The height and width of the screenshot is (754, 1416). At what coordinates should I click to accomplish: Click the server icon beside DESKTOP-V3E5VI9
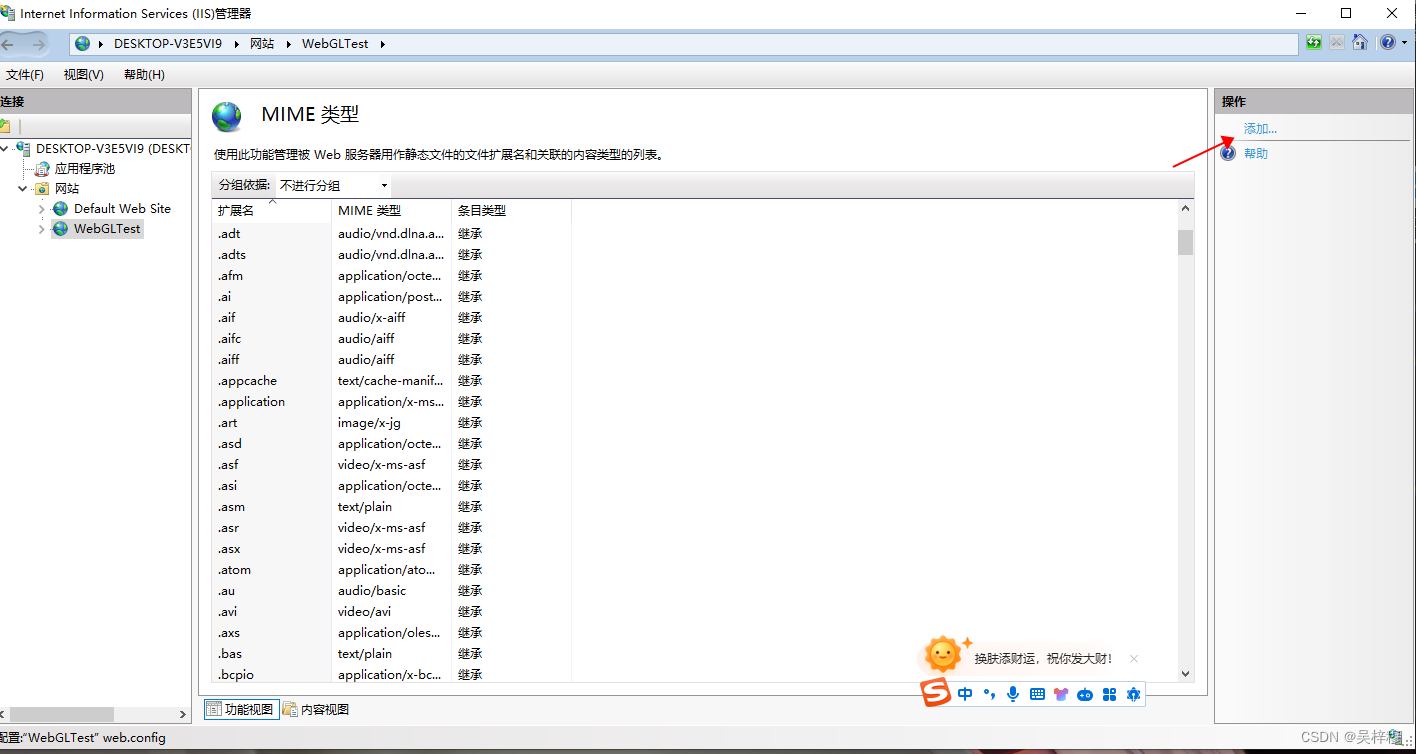[23, 149]
